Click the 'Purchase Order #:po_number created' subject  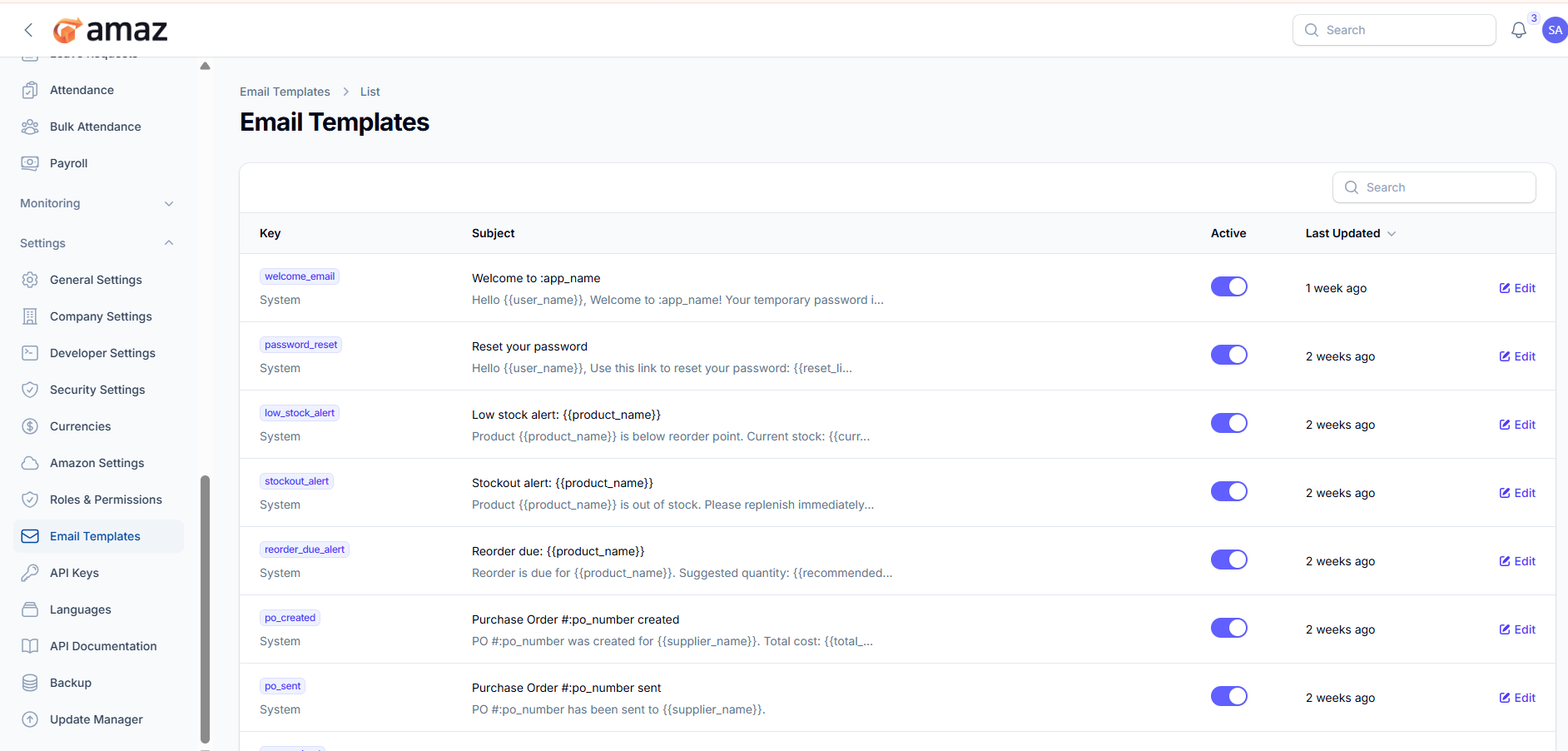tap(575, 619)
